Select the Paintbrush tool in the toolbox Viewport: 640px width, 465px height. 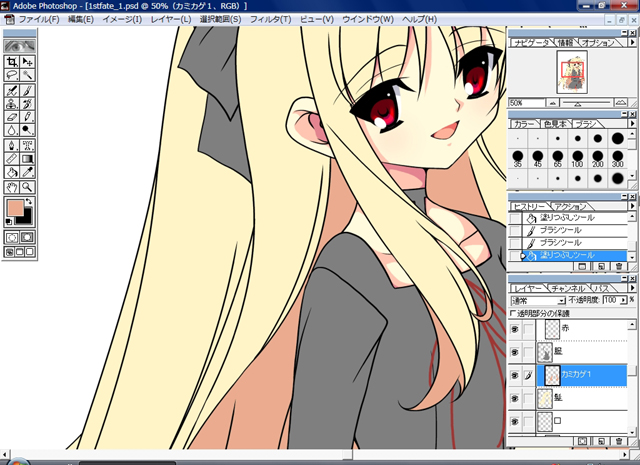27,90
